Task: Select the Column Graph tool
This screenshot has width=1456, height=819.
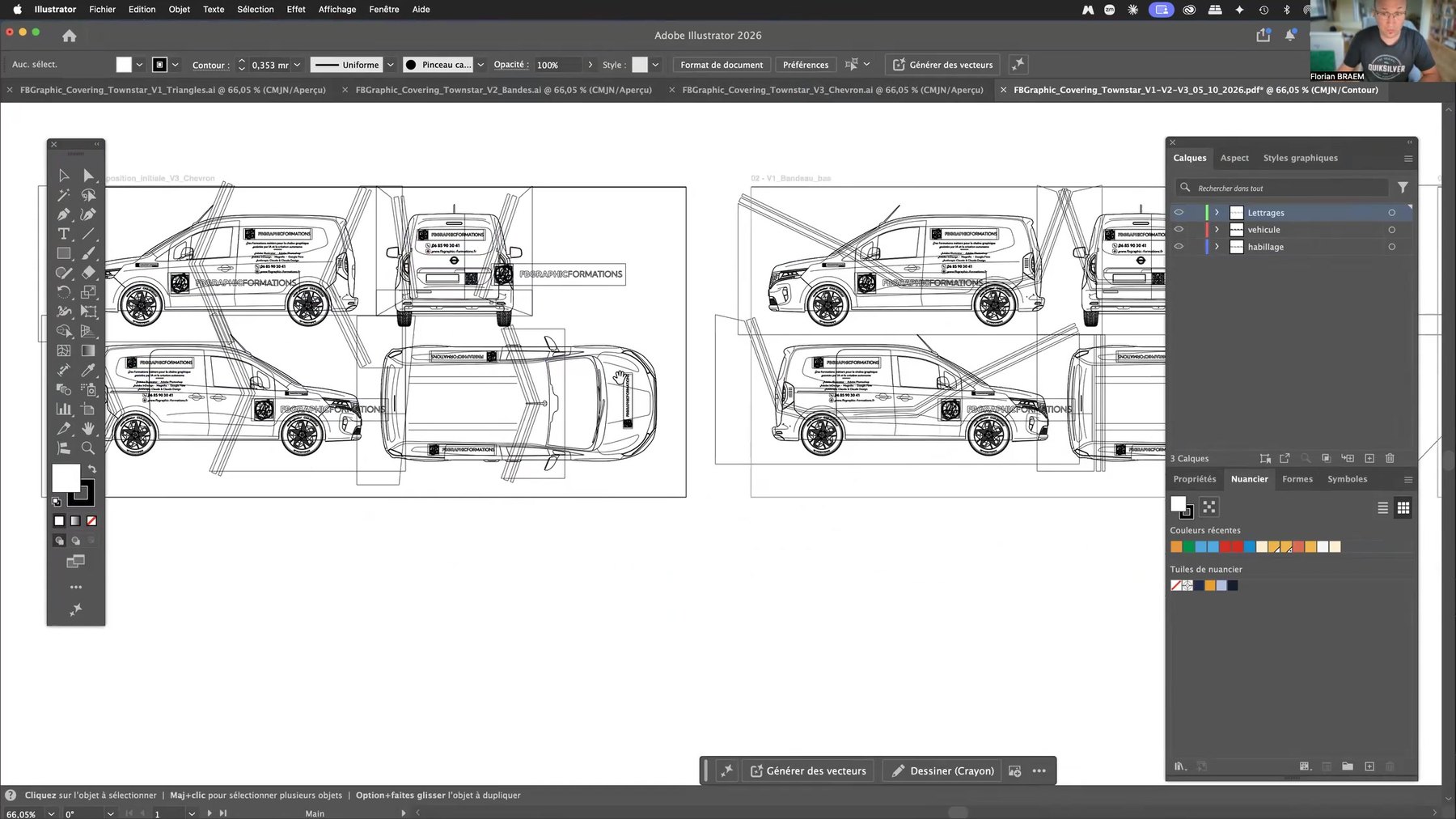Action: (x=64, y=409)
